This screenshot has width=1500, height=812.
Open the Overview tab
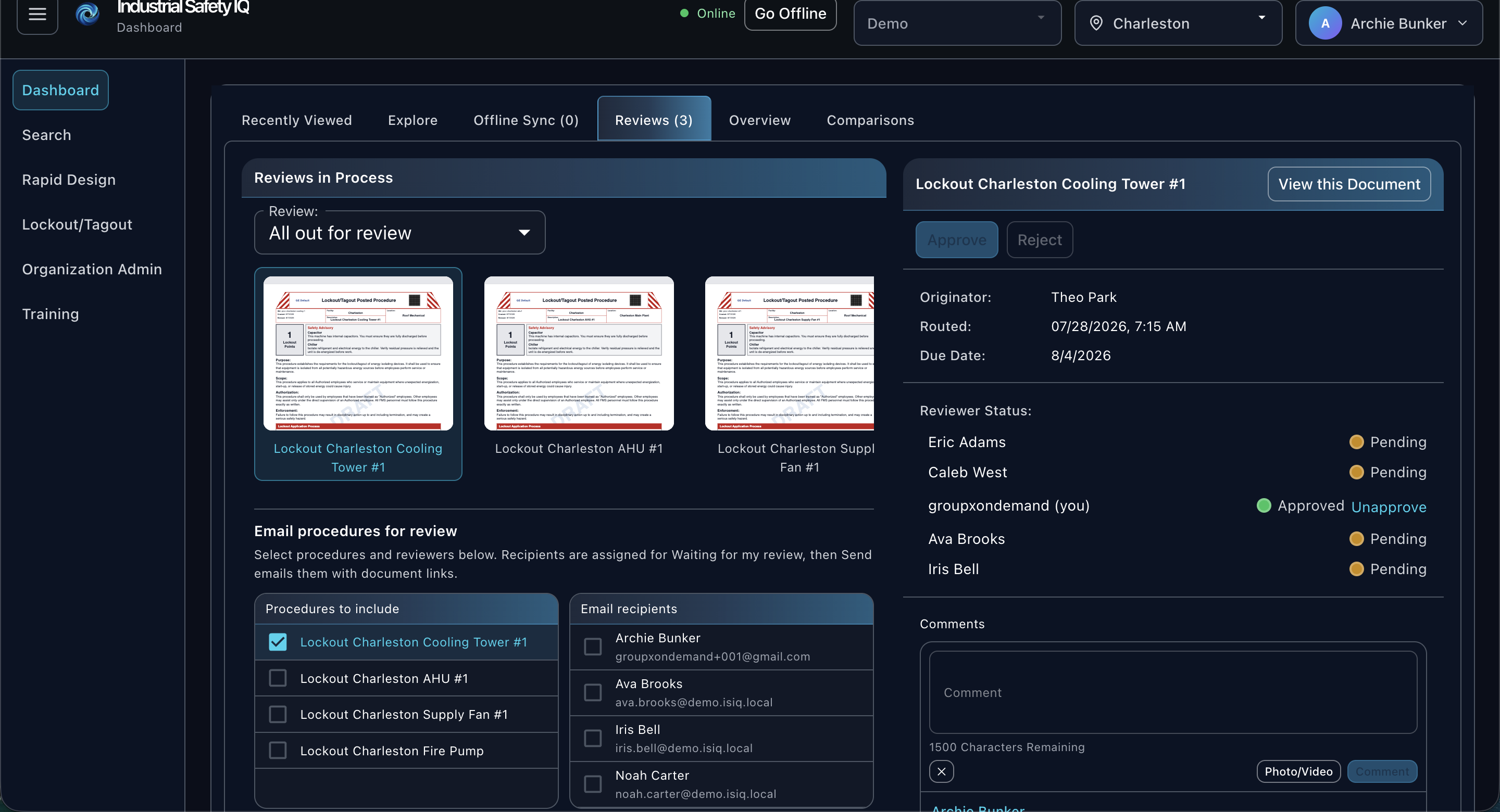[x=760, y=120]
